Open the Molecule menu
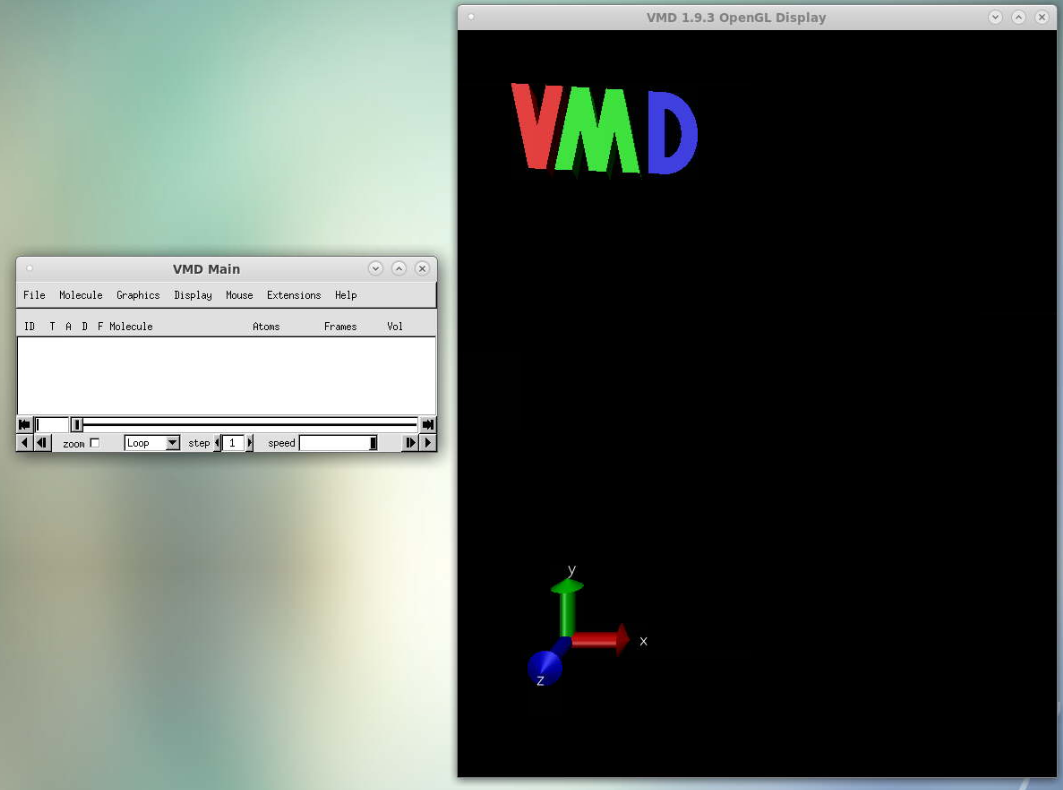The height and width of the screenshot is (790, 1063). pos(80,295)
